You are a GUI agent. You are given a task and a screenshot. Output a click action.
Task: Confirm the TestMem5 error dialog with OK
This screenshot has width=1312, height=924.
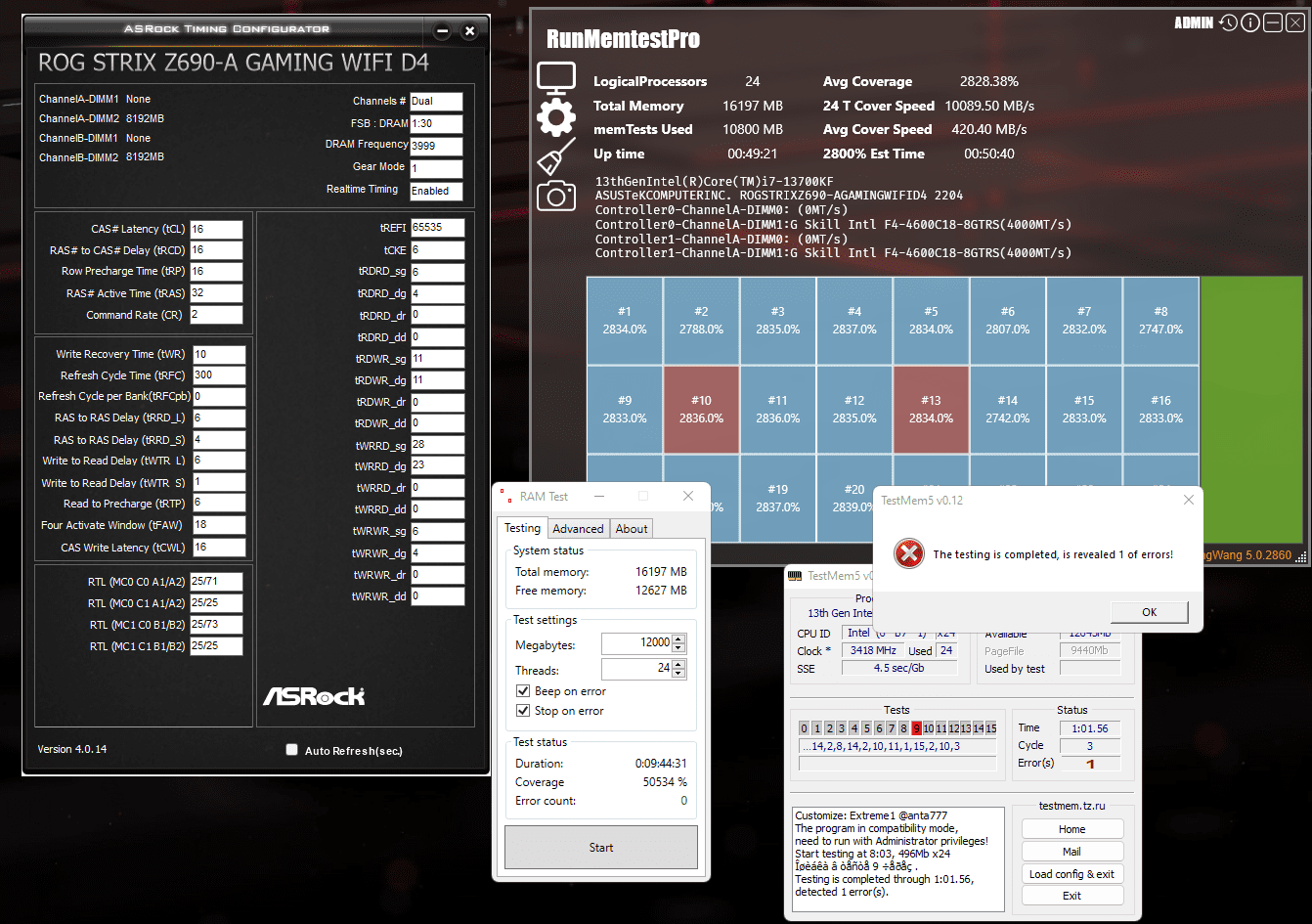tap(1149, 612)
